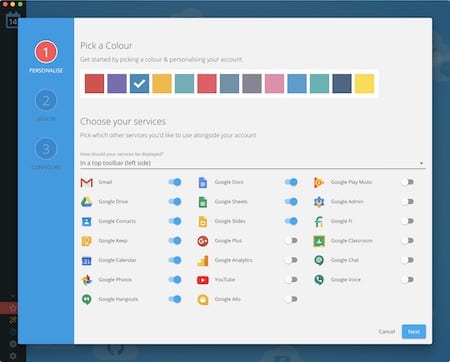The height and width of the screenshot is (362, 450).
Task: Click the Google Voice phone icon
Action: (319, 280)
